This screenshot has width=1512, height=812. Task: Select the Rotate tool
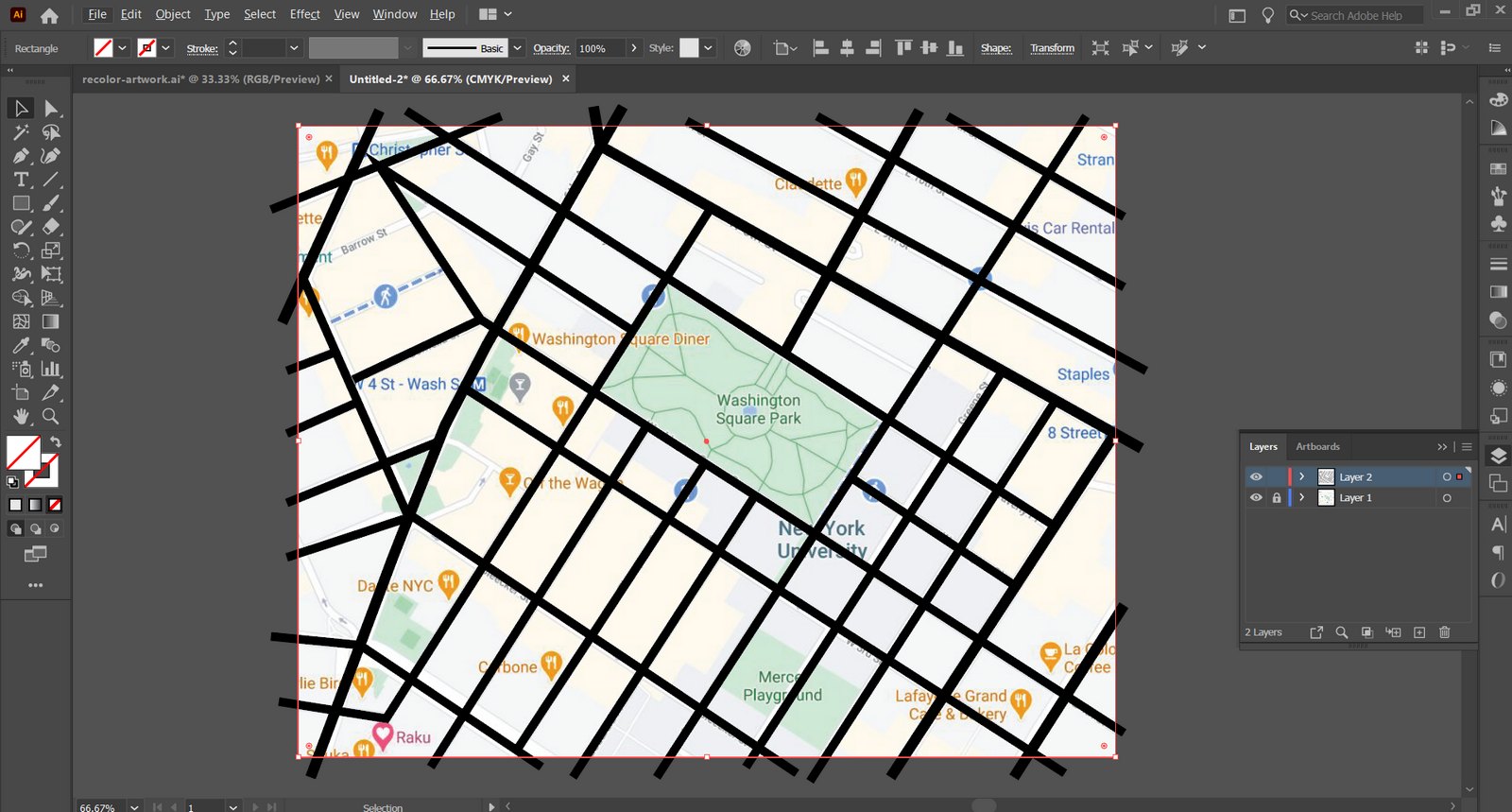21,251
